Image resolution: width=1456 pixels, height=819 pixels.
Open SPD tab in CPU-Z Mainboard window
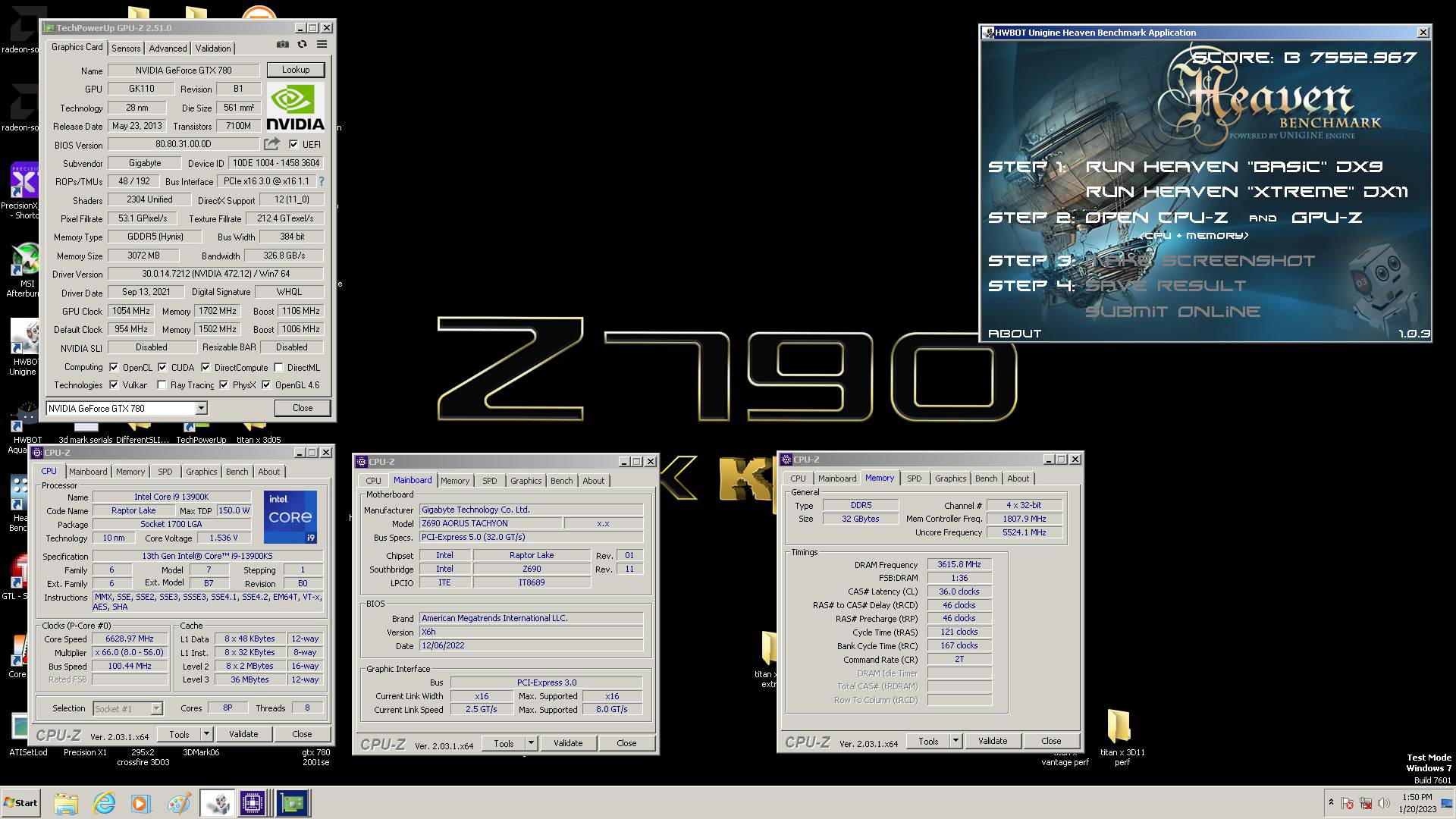490,481
